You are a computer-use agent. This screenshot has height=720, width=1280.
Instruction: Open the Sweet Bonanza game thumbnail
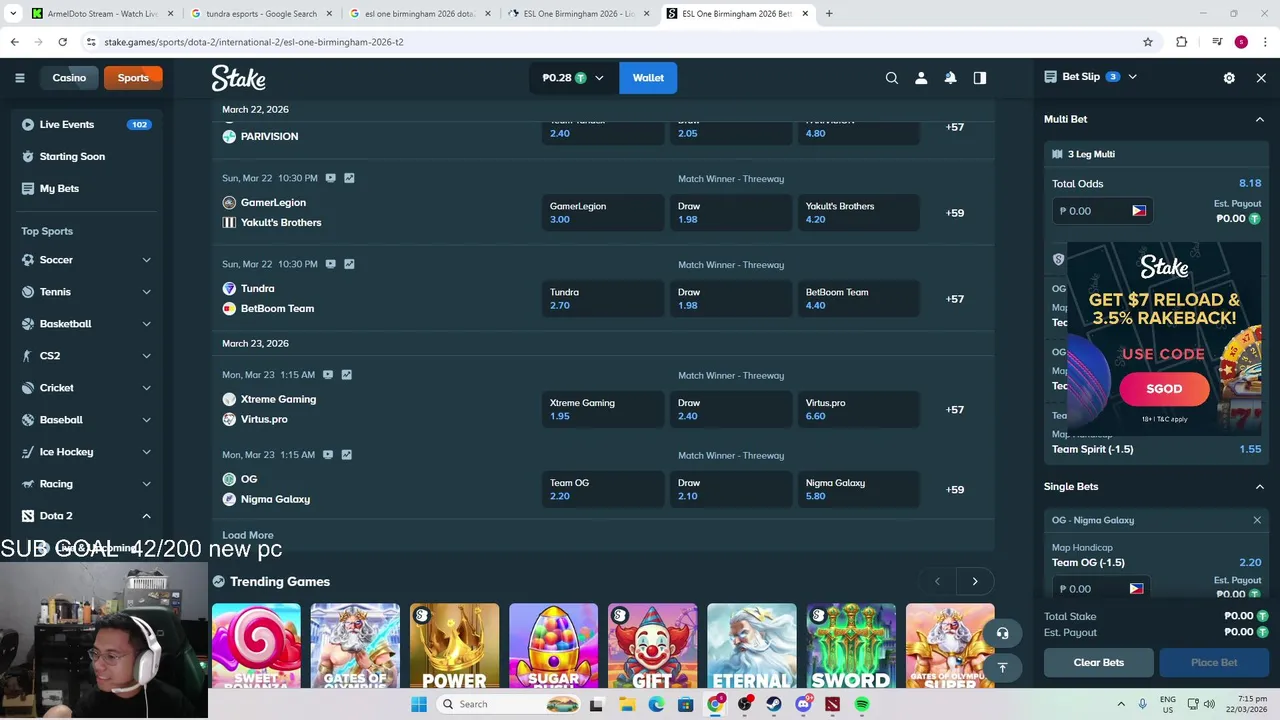256,646
